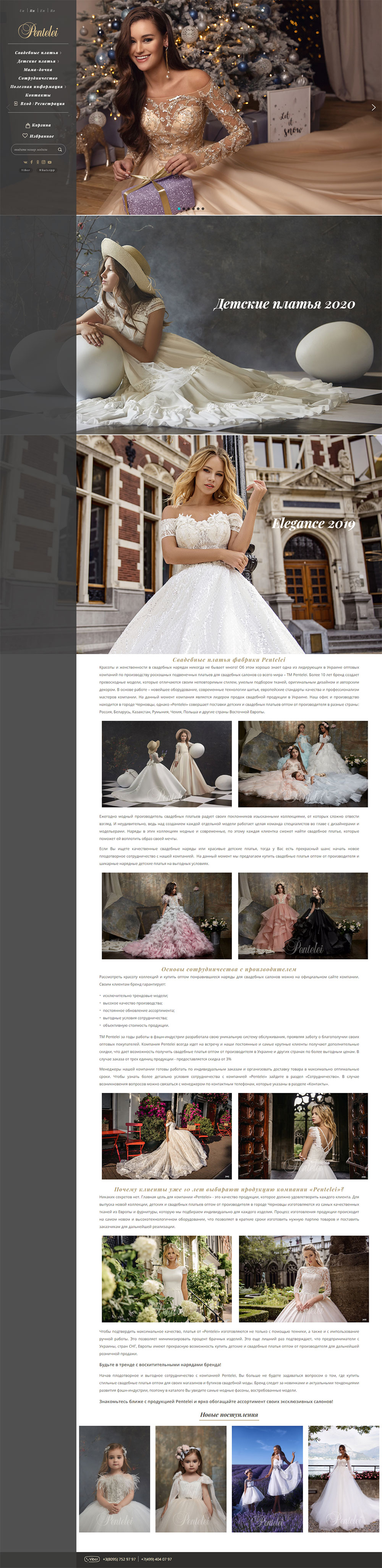Screen dimensions: 382x1568
Task: Select the last hero slider dot
Action: pos(203,209)
